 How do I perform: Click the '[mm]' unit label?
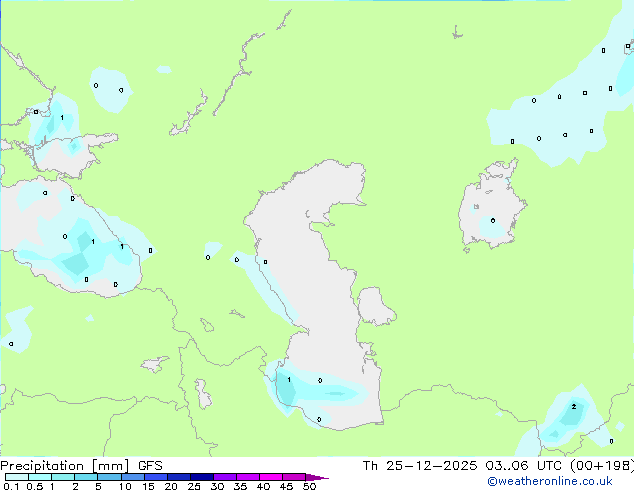110,466
